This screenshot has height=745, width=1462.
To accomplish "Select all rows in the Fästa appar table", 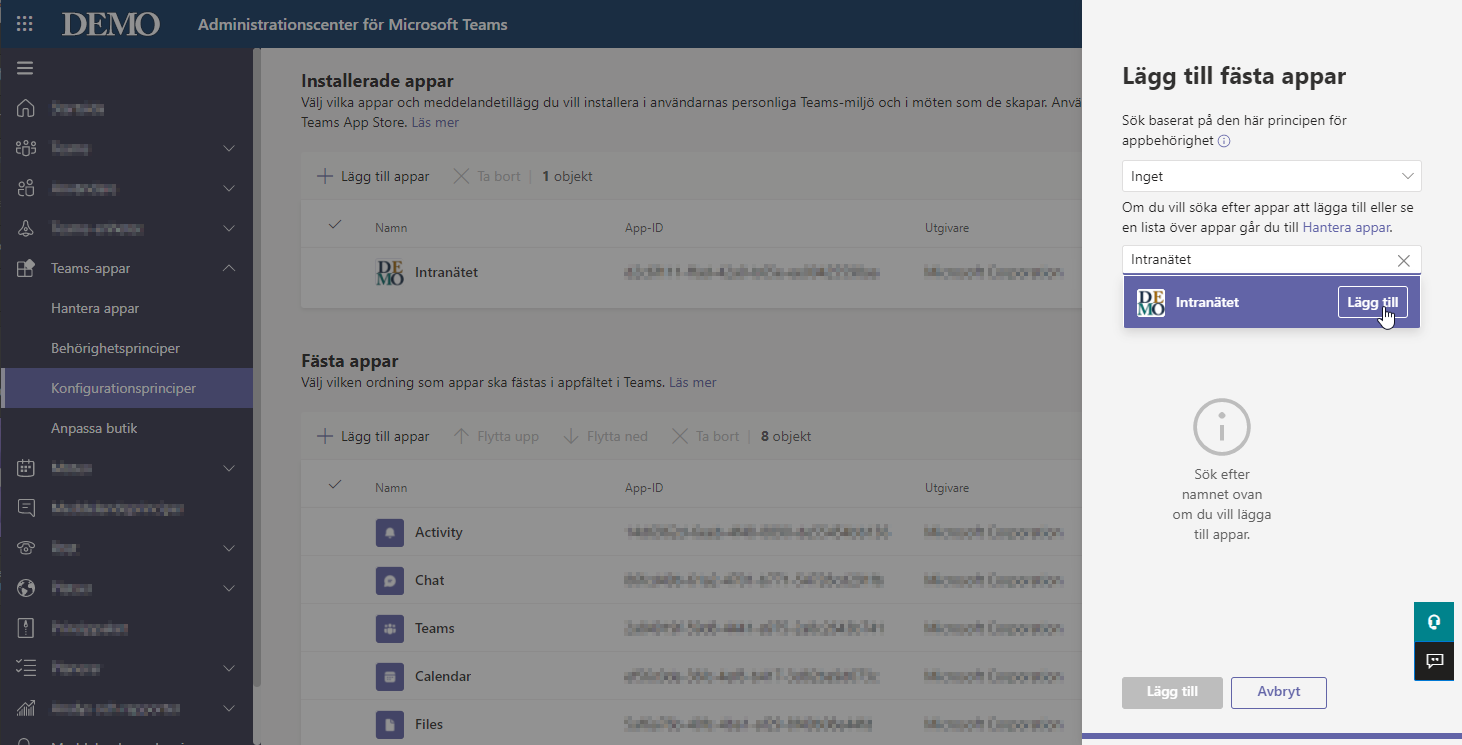I will click(335, 485).
